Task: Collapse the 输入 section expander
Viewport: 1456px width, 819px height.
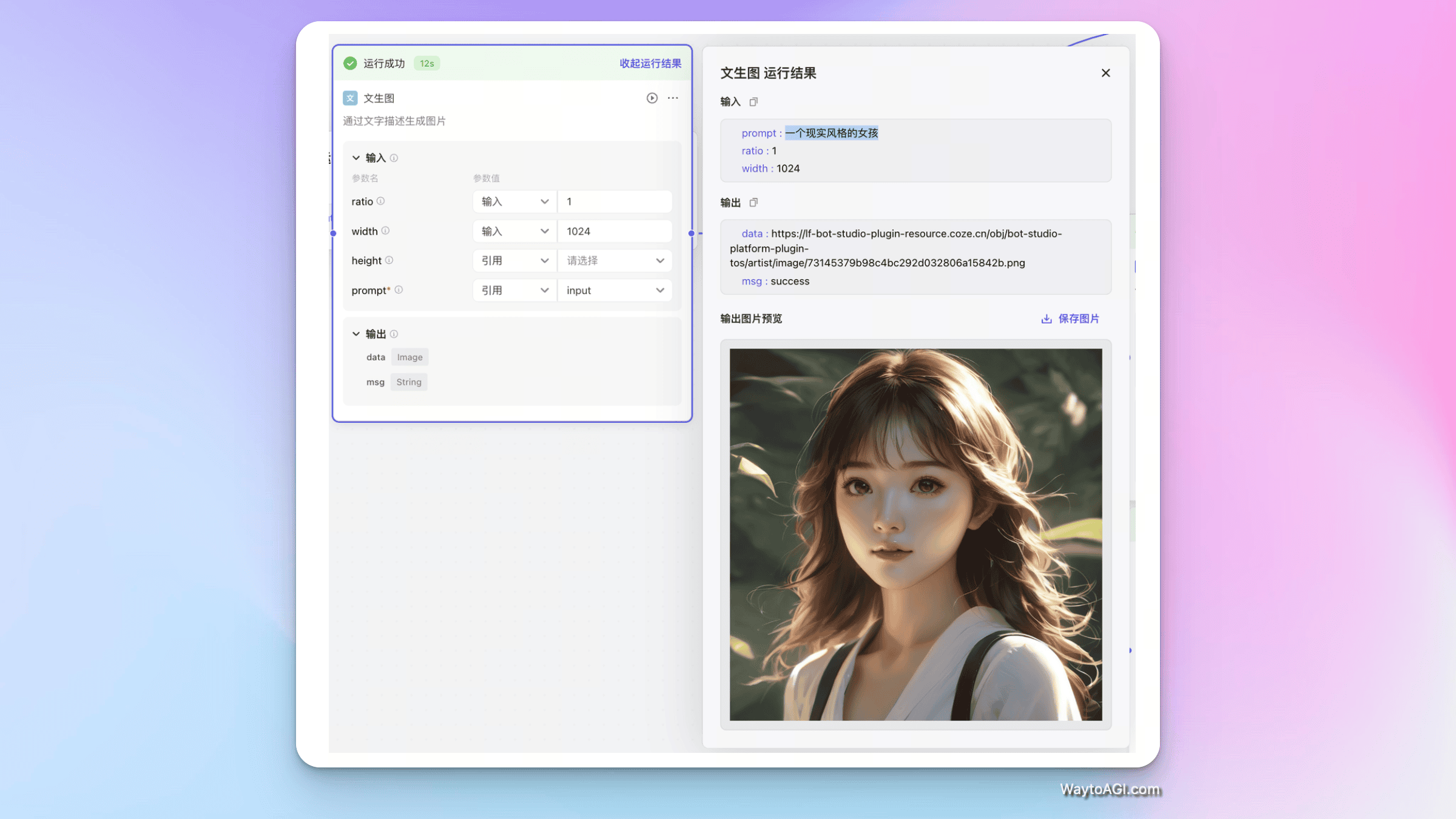Action: (356, 157)
